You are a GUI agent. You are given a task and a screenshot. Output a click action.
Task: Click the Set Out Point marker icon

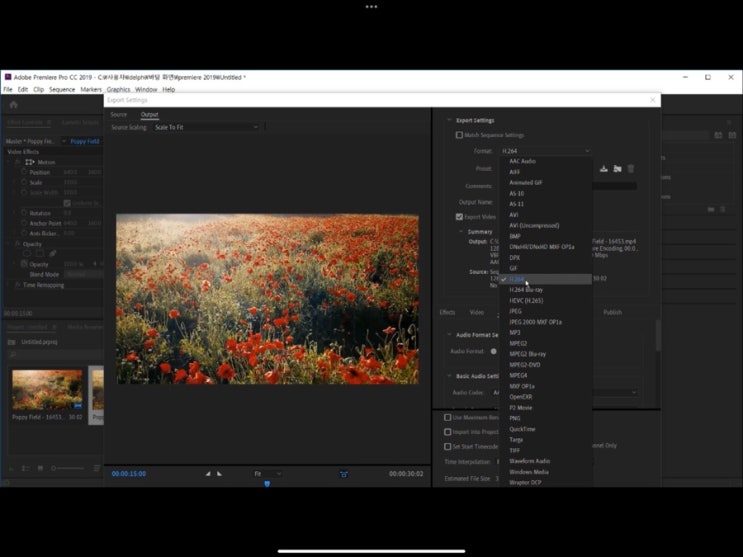click(x=219, y=474)
